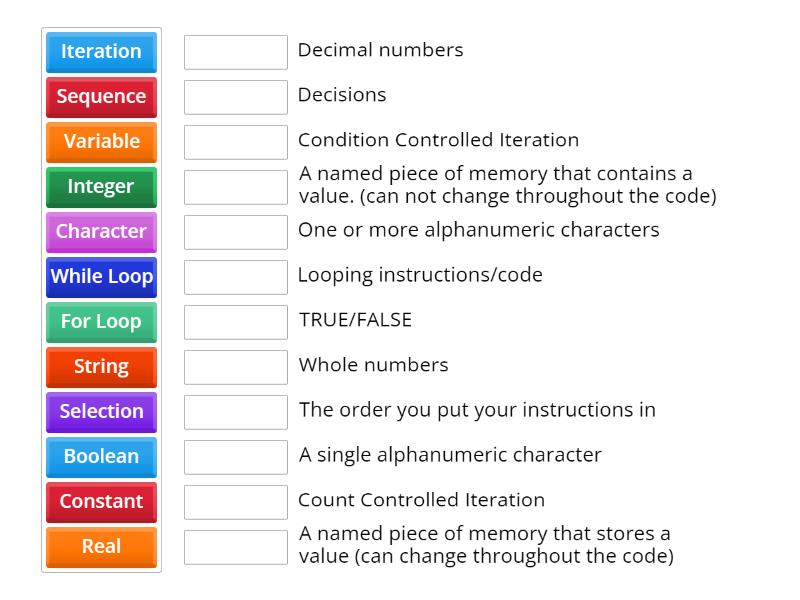Select the empty slot next to Decisions
800x600 pixels.
pyautogui.click(x=236, y=97)
